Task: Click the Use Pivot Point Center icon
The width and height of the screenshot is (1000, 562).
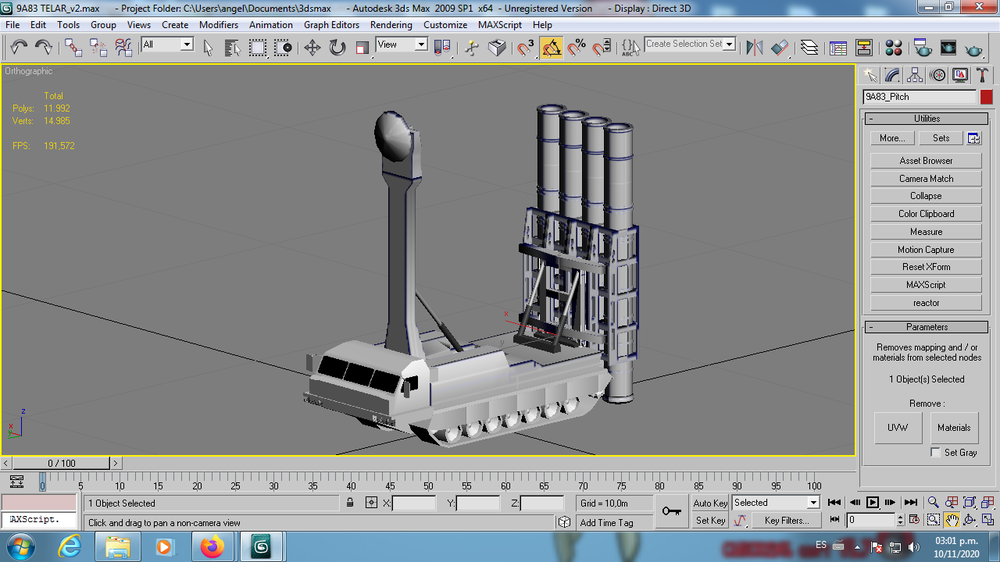Action: point(441,47)
